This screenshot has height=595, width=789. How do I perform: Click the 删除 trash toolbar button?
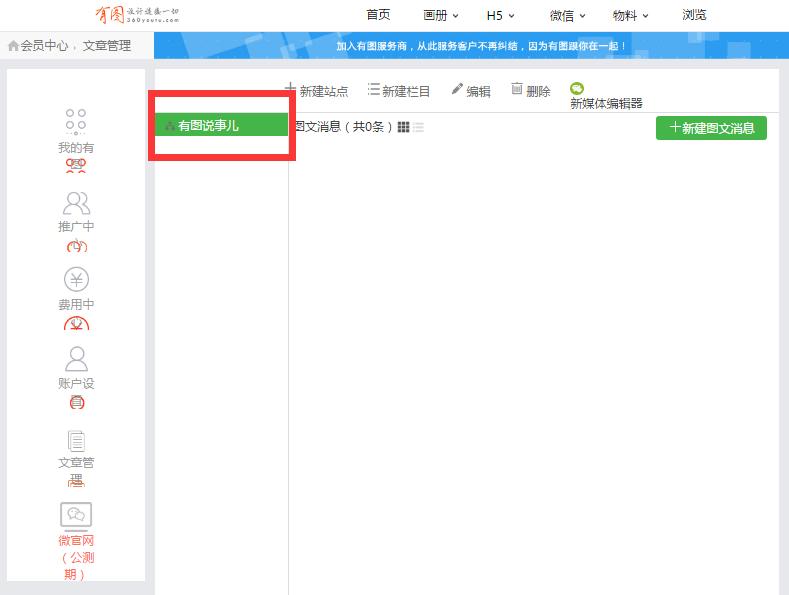531,91
